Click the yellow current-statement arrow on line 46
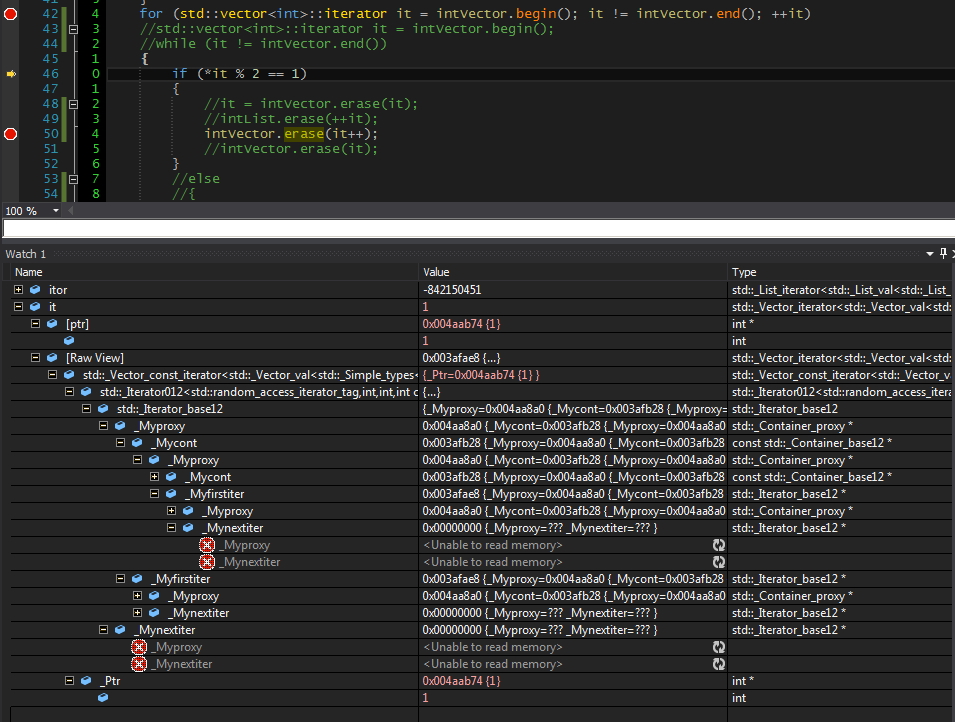This screenshot has width=955, height=722. tap(11, 74)
